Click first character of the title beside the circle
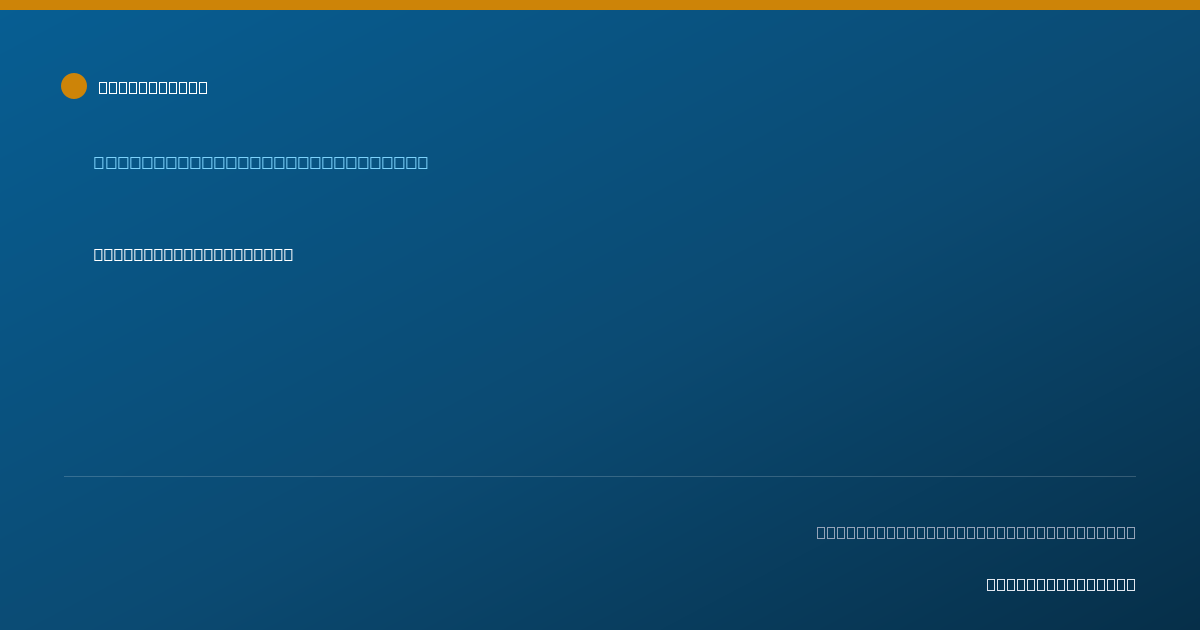Viewport: 1200px width, 630px height. 103,87
